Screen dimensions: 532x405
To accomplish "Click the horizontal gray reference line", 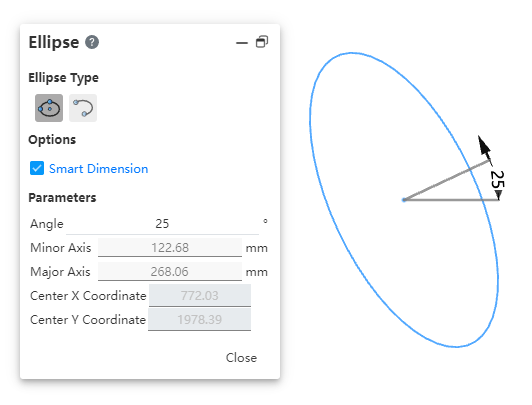I will 451,200.
